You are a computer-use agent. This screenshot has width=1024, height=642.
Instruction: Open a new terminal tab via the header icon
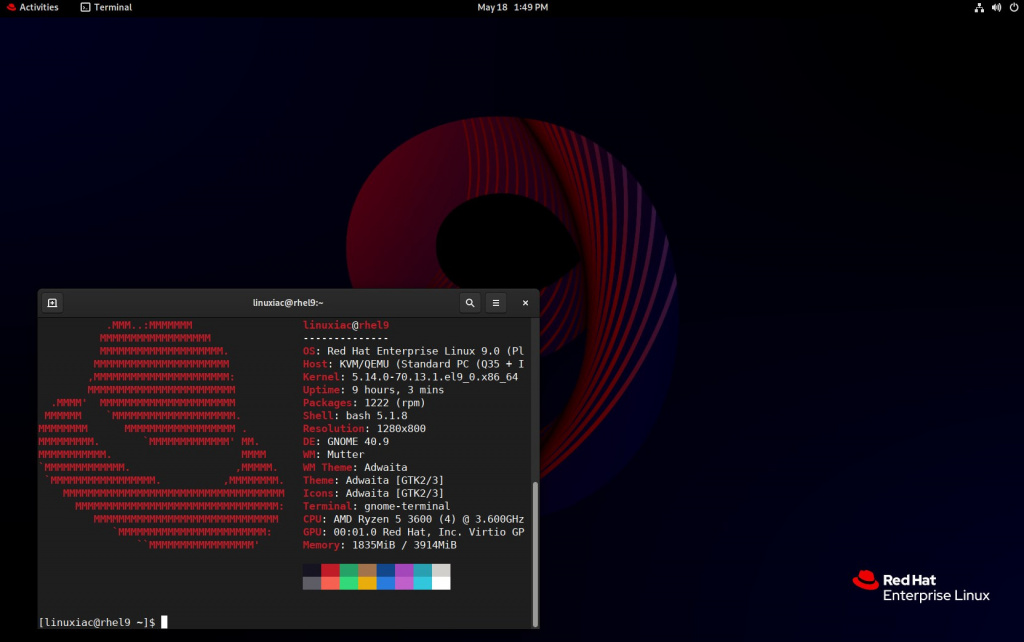[x=50, y=302]
